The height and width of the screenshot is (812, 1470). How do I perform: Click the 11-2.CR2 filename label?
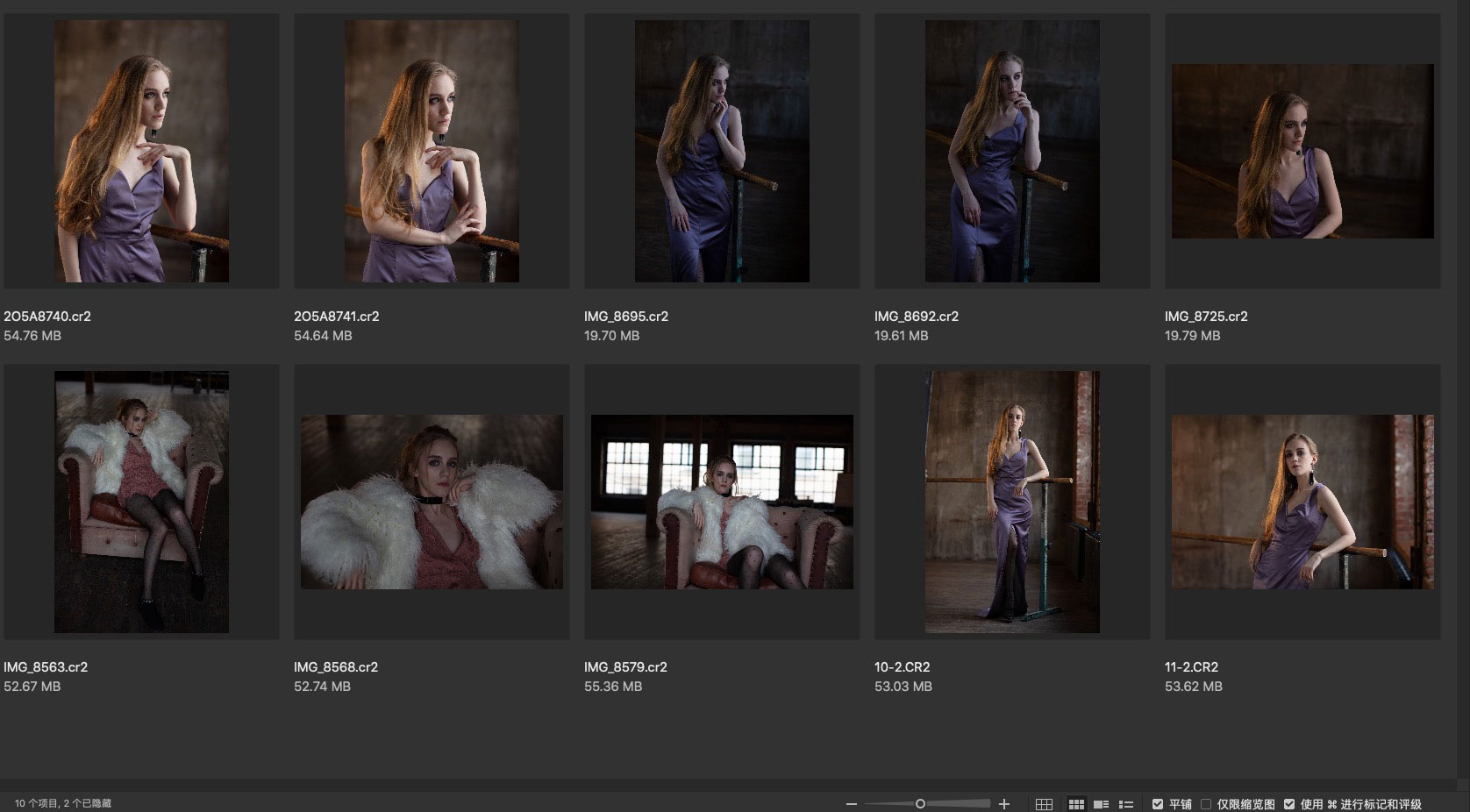click(x=1191, y=667)
